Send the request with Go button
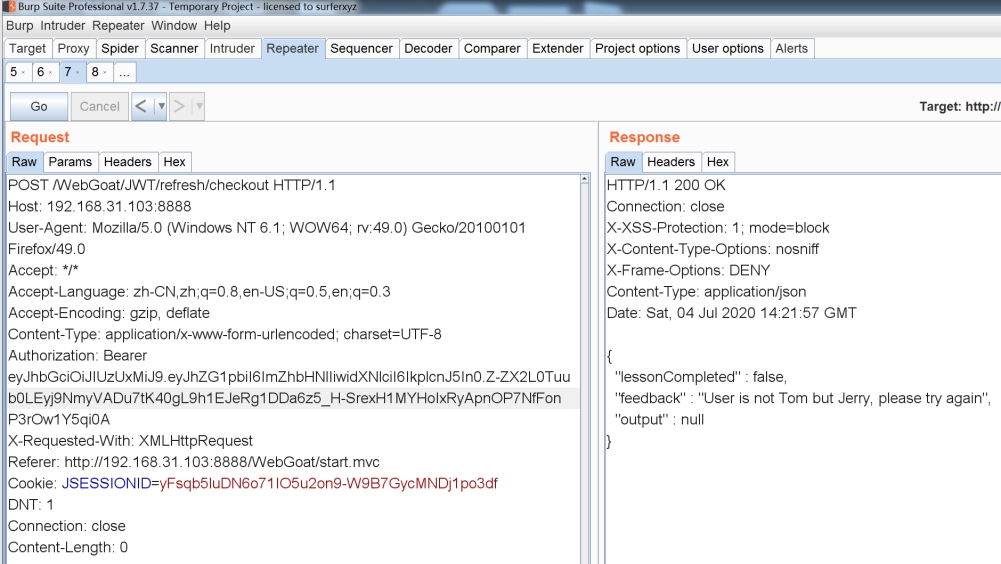 coord(39,106)
